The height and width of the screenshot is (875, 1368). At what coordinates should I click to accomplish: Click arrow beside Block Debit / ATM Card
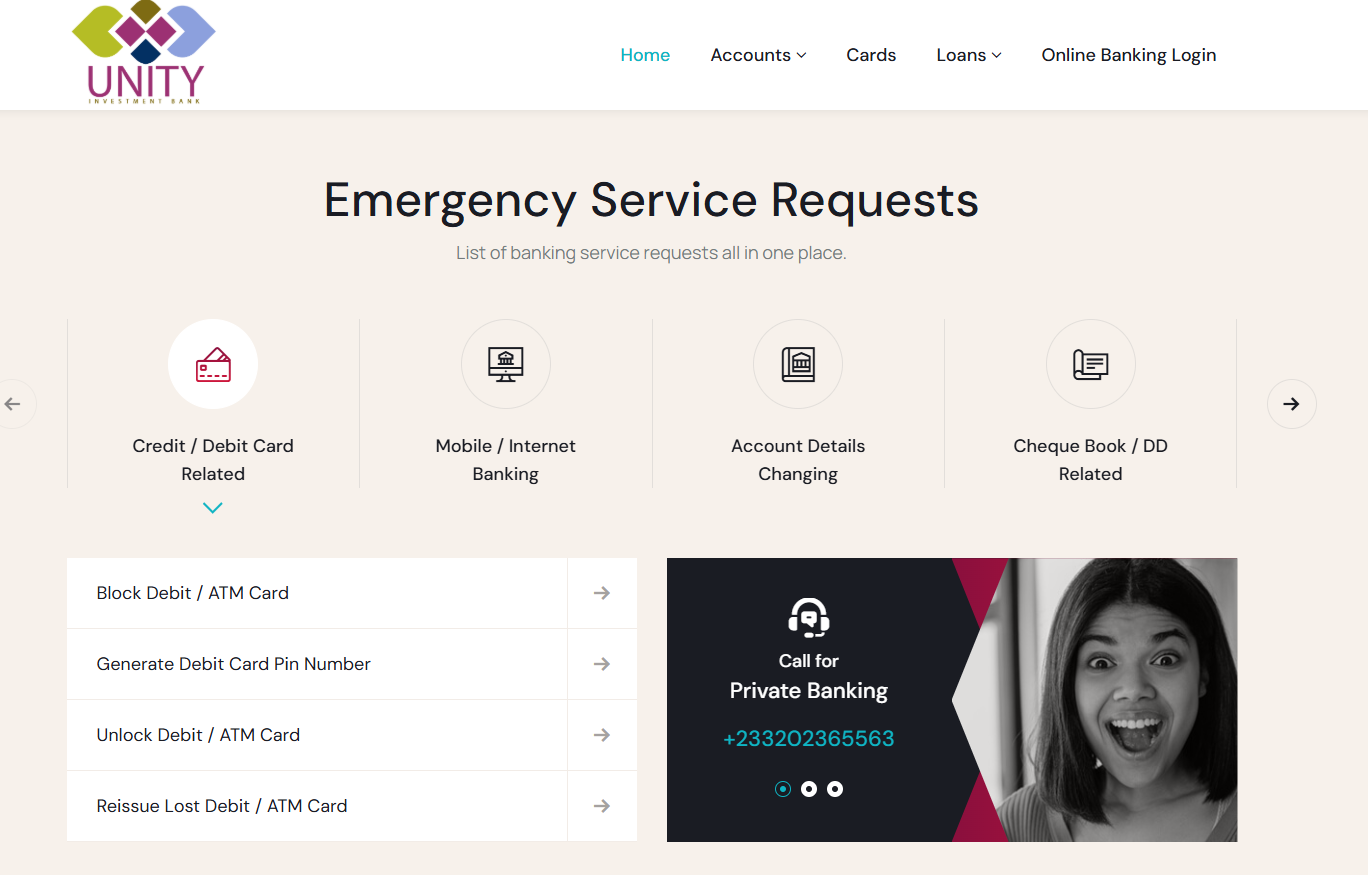click(602, 593)
